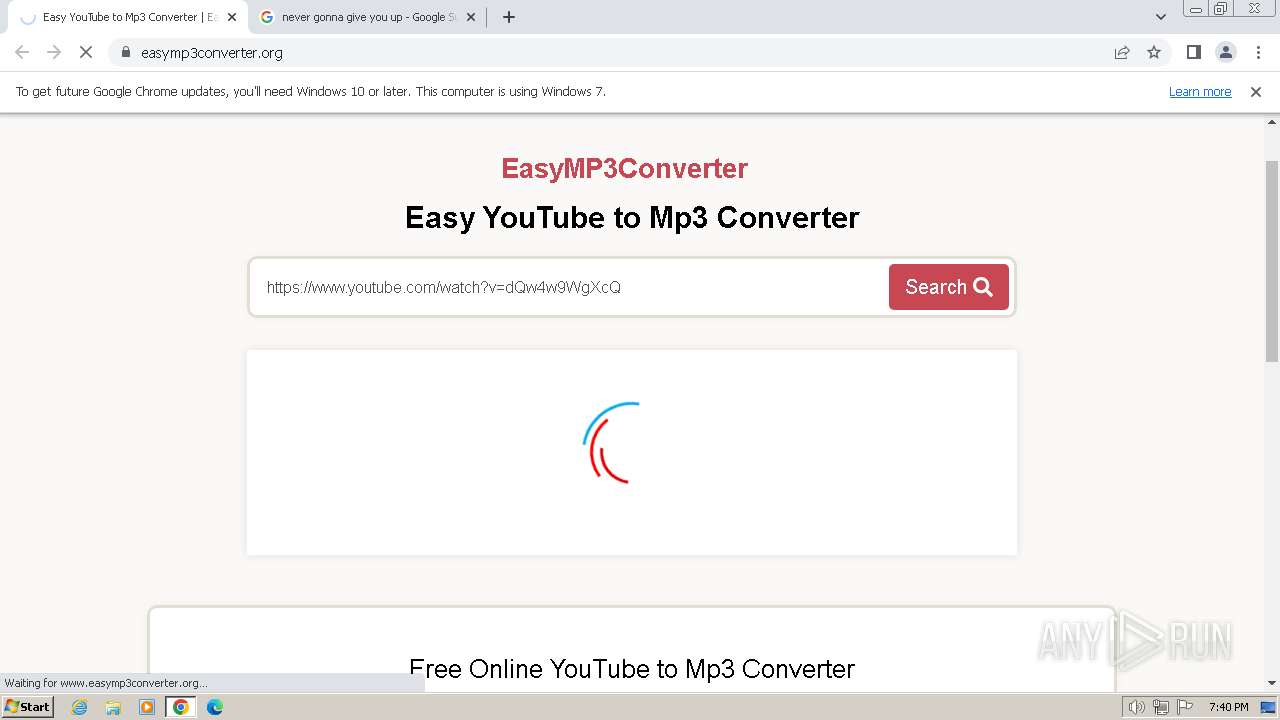This screenshot has width=1280, height=720.
Task: Click the browser Forward arrow
Action: pos(54,52)
